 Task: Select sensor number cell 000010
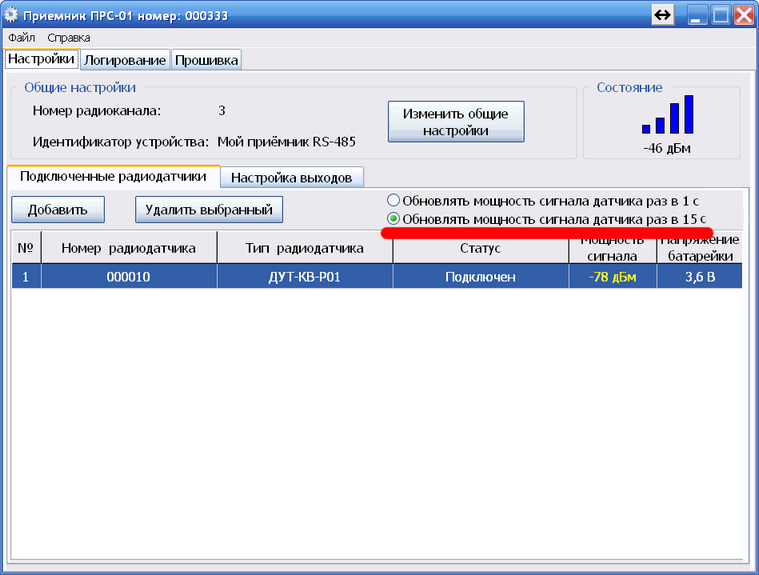point(129,277)
